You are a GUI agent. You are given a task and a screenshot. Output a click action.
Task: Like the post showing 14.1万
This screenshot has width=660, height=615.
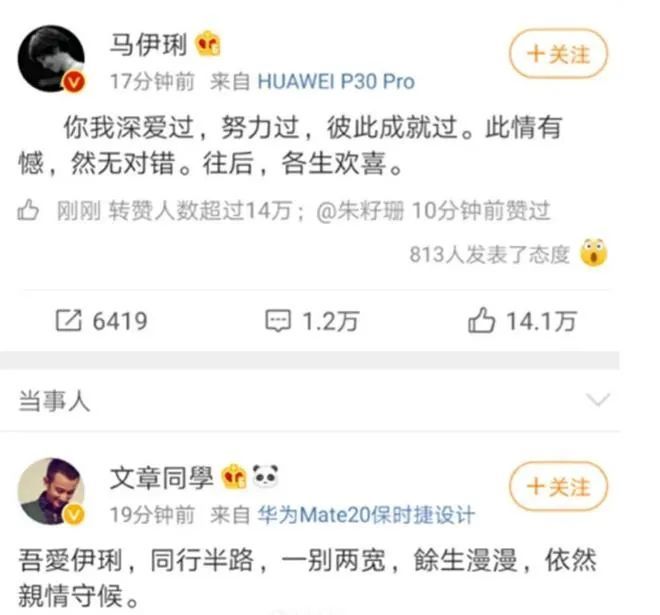pyautogui.click(x=481, y=320)
